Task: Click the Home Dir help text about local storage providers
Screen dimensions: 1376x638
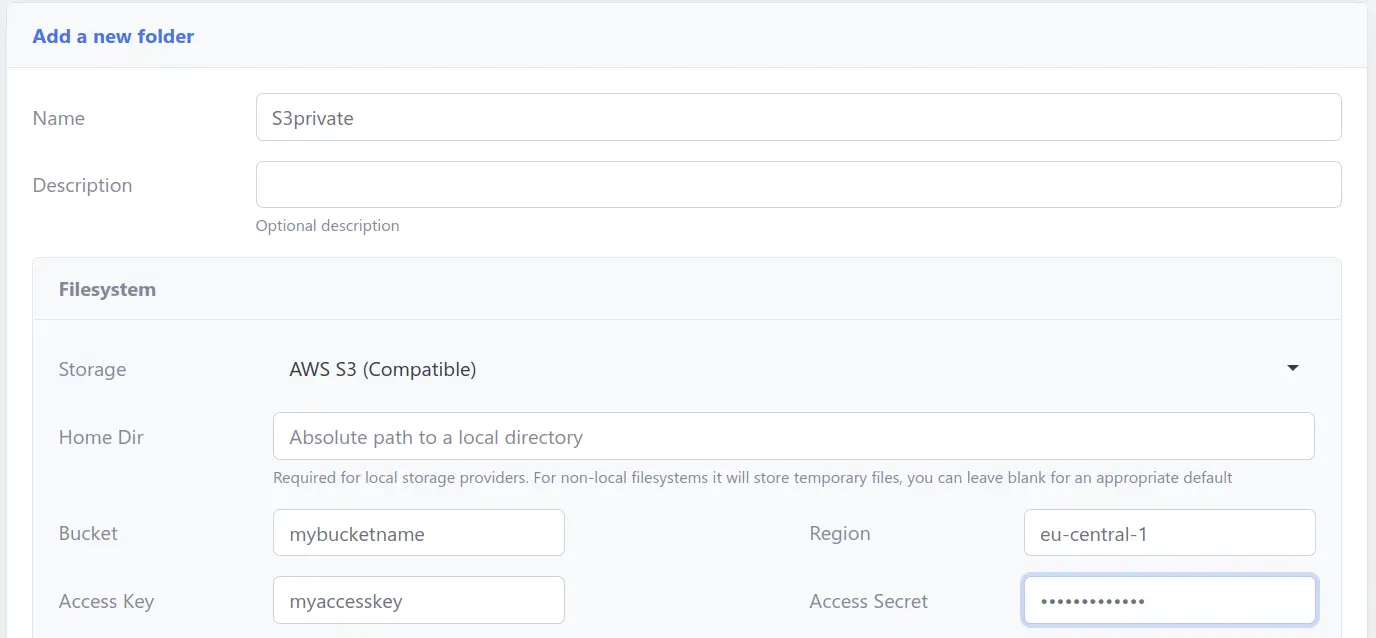Action: click(x=752, y=477)
